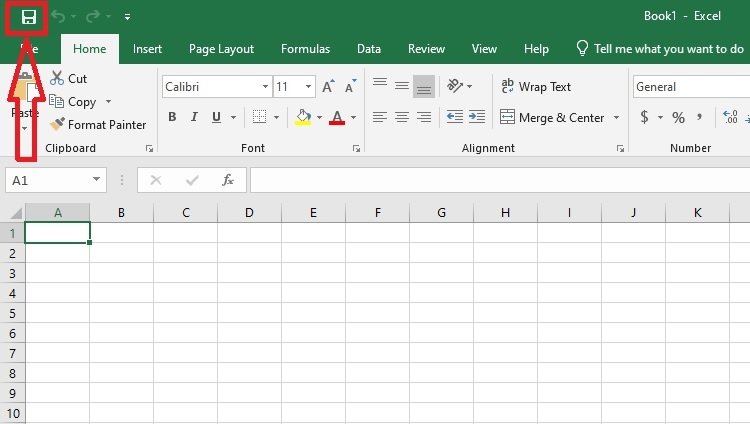Viewport: 750px width, 424px height.
Task: Apply Accounting dollar format
Action: pyautogui.click(x=645, y=117)
